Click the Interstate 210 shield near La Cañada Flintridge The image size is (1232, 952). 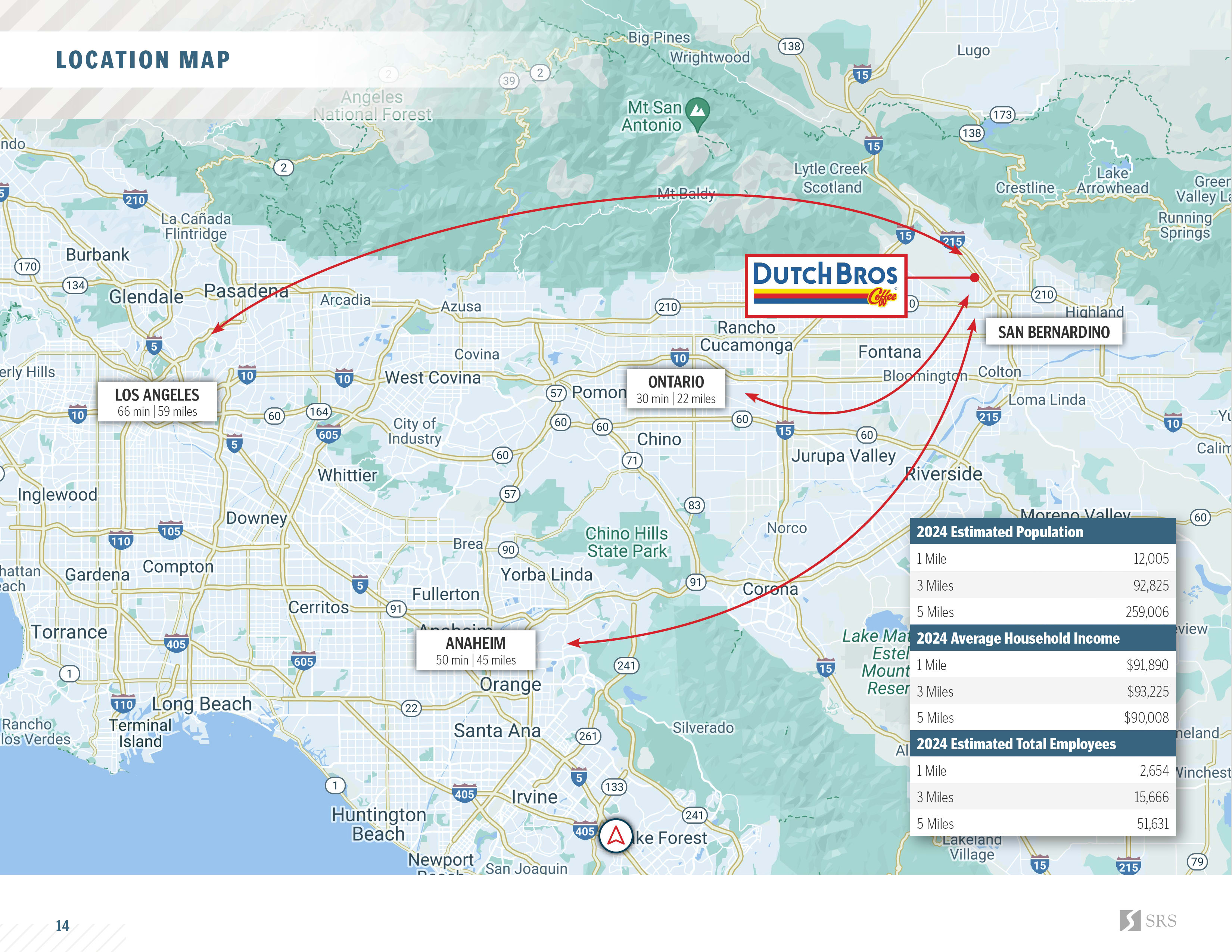pyautogui.click(x=135, y=199)
